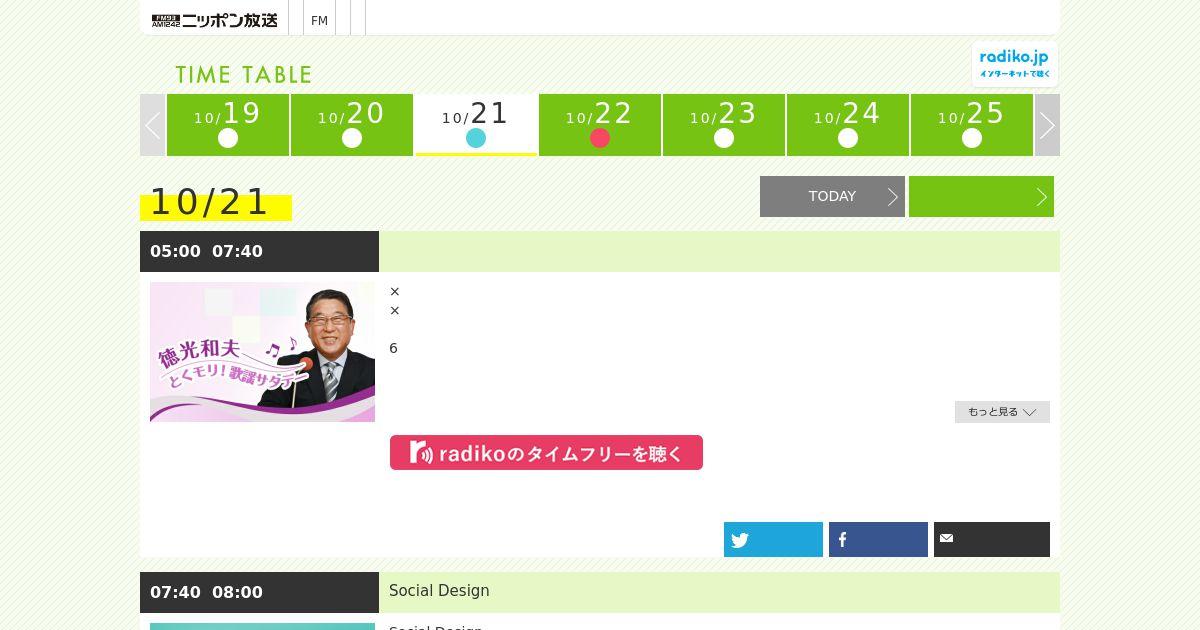This screenshot has width=1200, height=630.
Task: Select the 10/23 date tab
Action: coord(724,125)
